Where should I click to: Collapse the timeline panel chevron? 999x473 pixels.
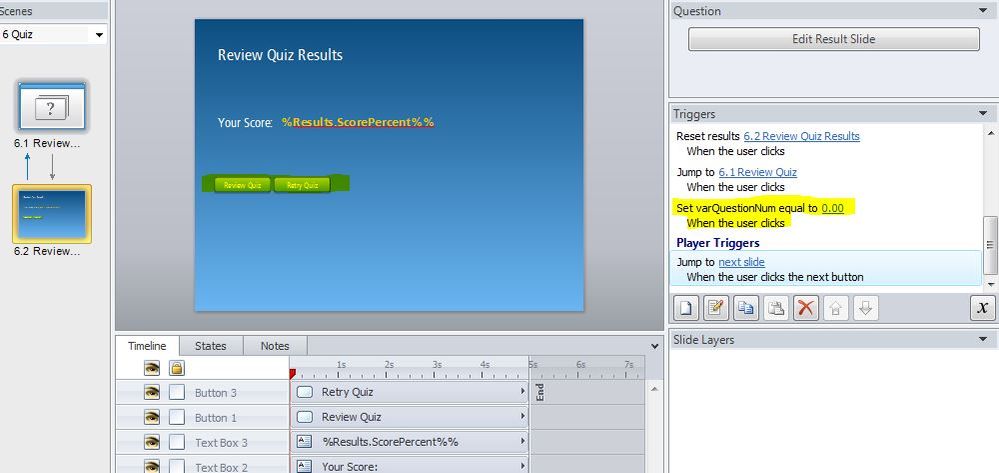pos(654,346)
